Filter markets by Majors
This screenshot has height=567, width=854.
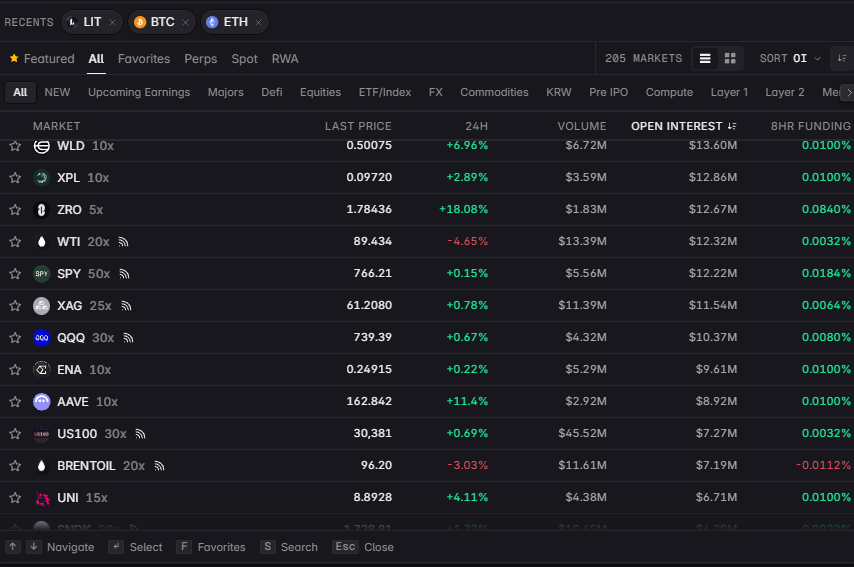[225, 93]
